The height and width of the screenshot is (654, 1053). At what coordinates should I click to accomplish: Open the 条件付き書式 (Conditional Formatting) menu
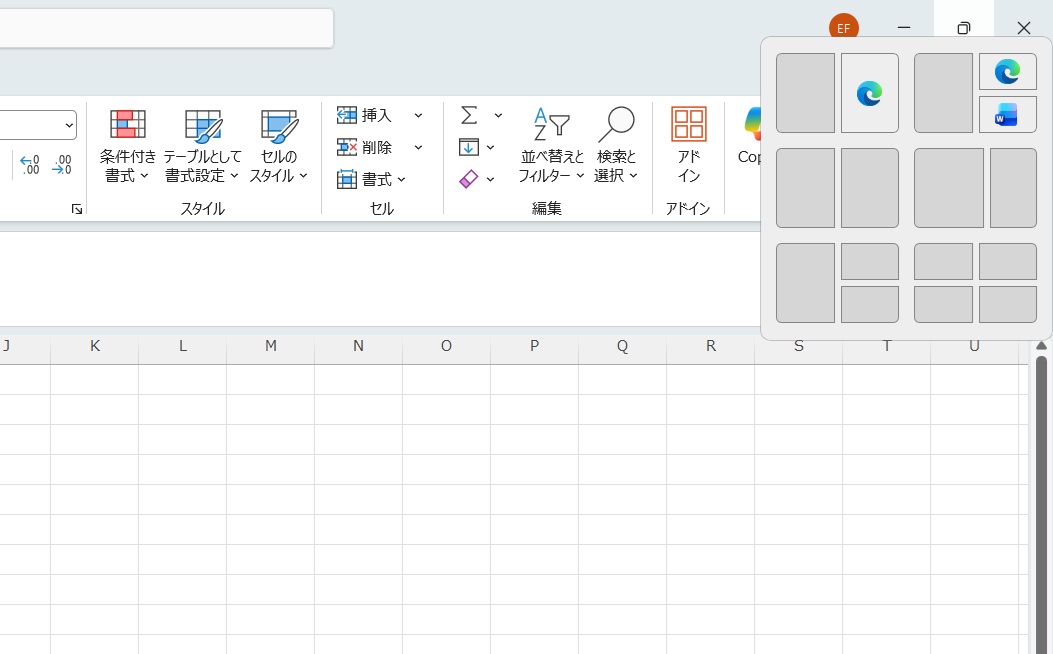(x=127, y=145)
